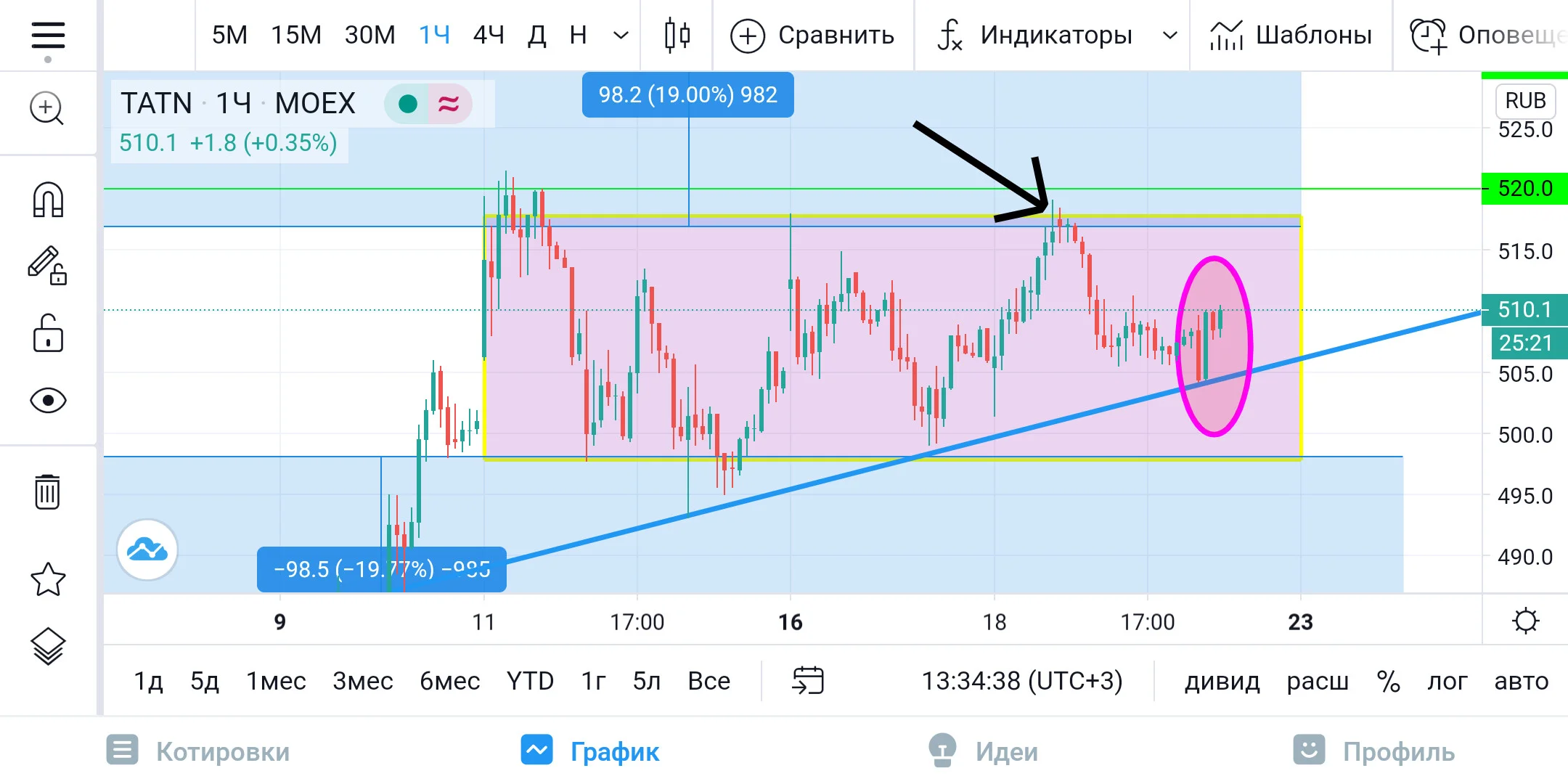Toggle расш extended session
The image size is (1568, 784).
click(1318, 681)
